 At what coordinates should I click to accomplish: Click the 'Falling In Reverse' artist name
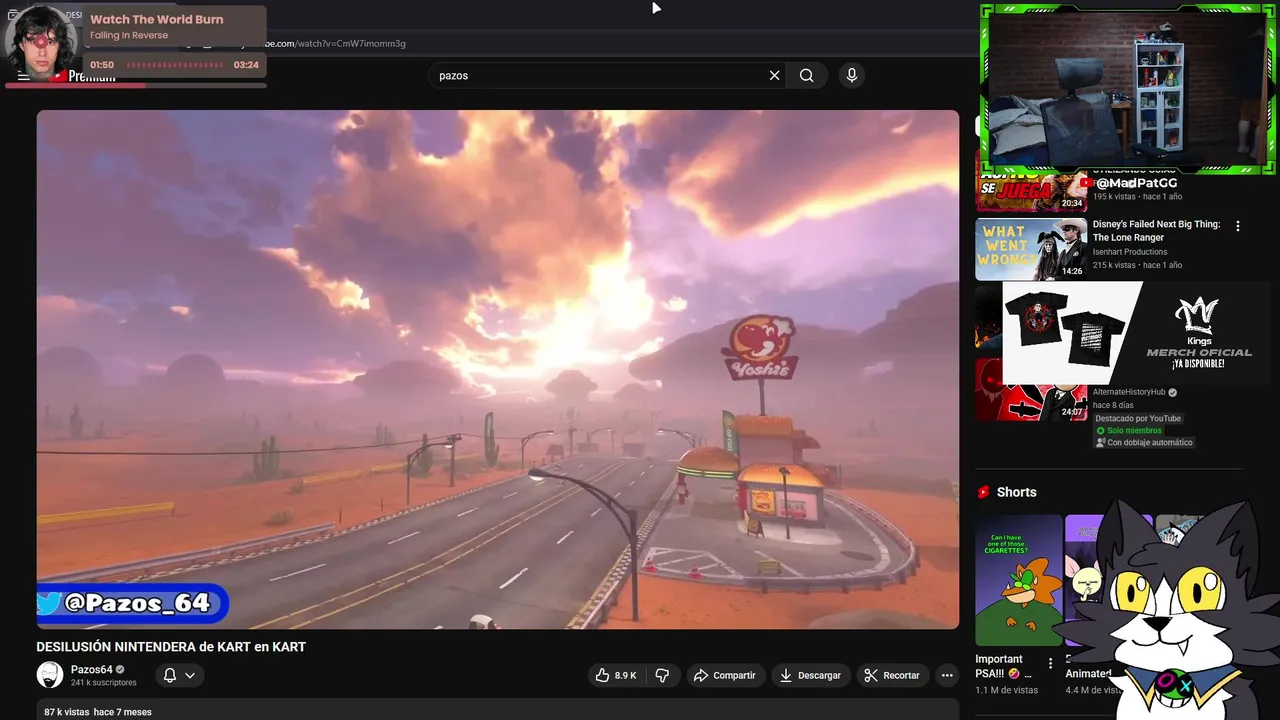coord(129,35)
